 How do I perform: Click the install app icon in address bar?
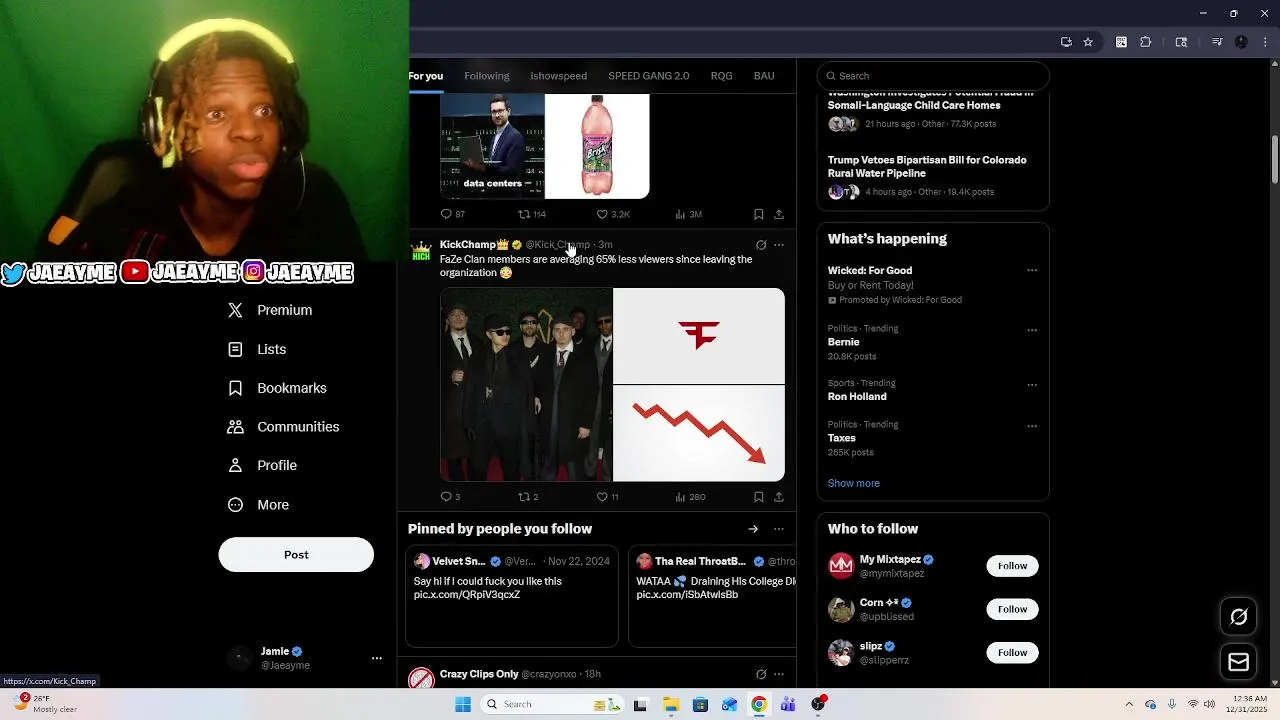point(1066,42)
